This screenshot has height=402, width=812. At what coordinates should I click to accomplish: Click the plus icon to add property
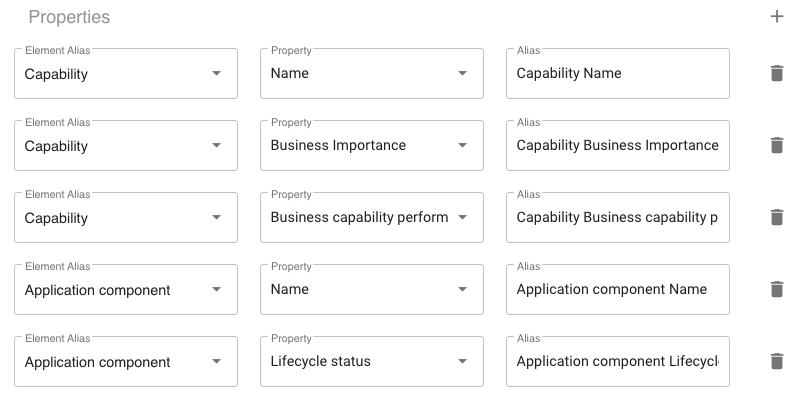(777, 17)
